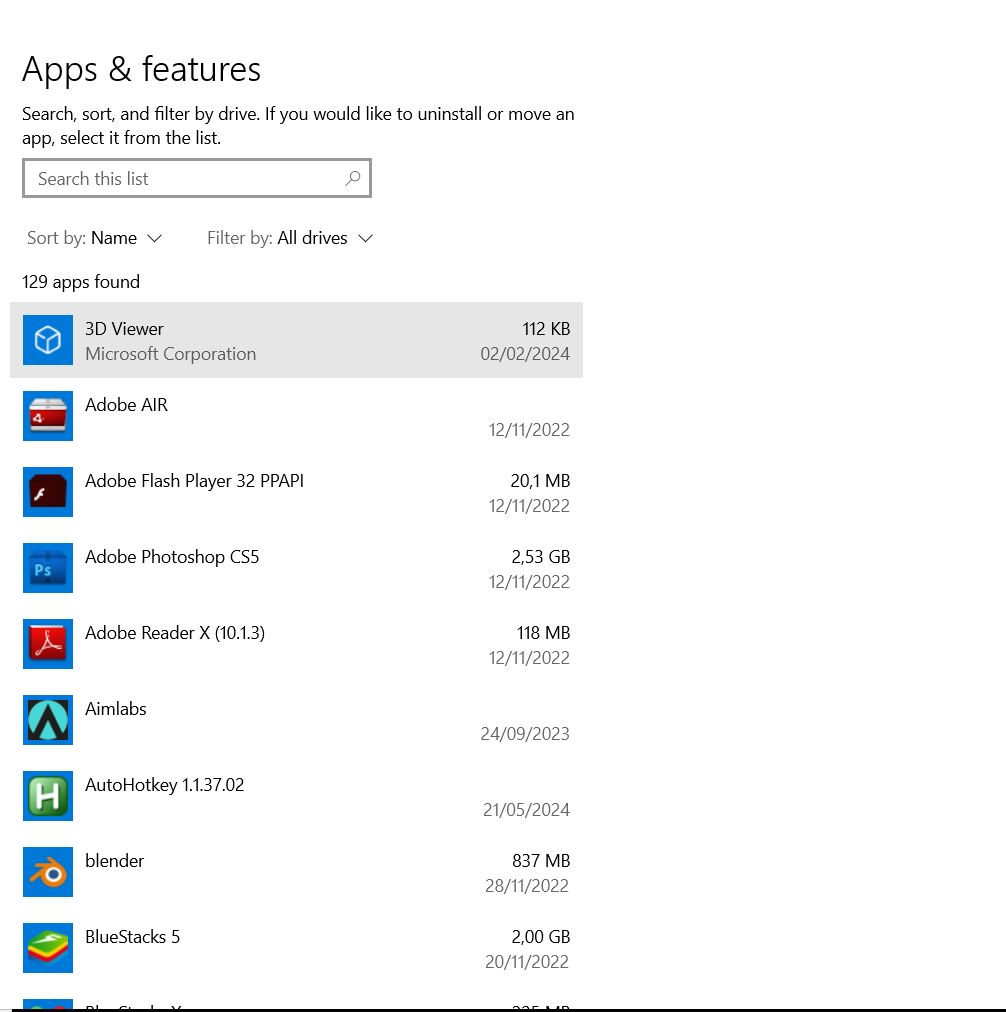Click the 129 apps found text
This screenshot has height=1012, width=1006.
pyautogui.click(x=81, y=282)
